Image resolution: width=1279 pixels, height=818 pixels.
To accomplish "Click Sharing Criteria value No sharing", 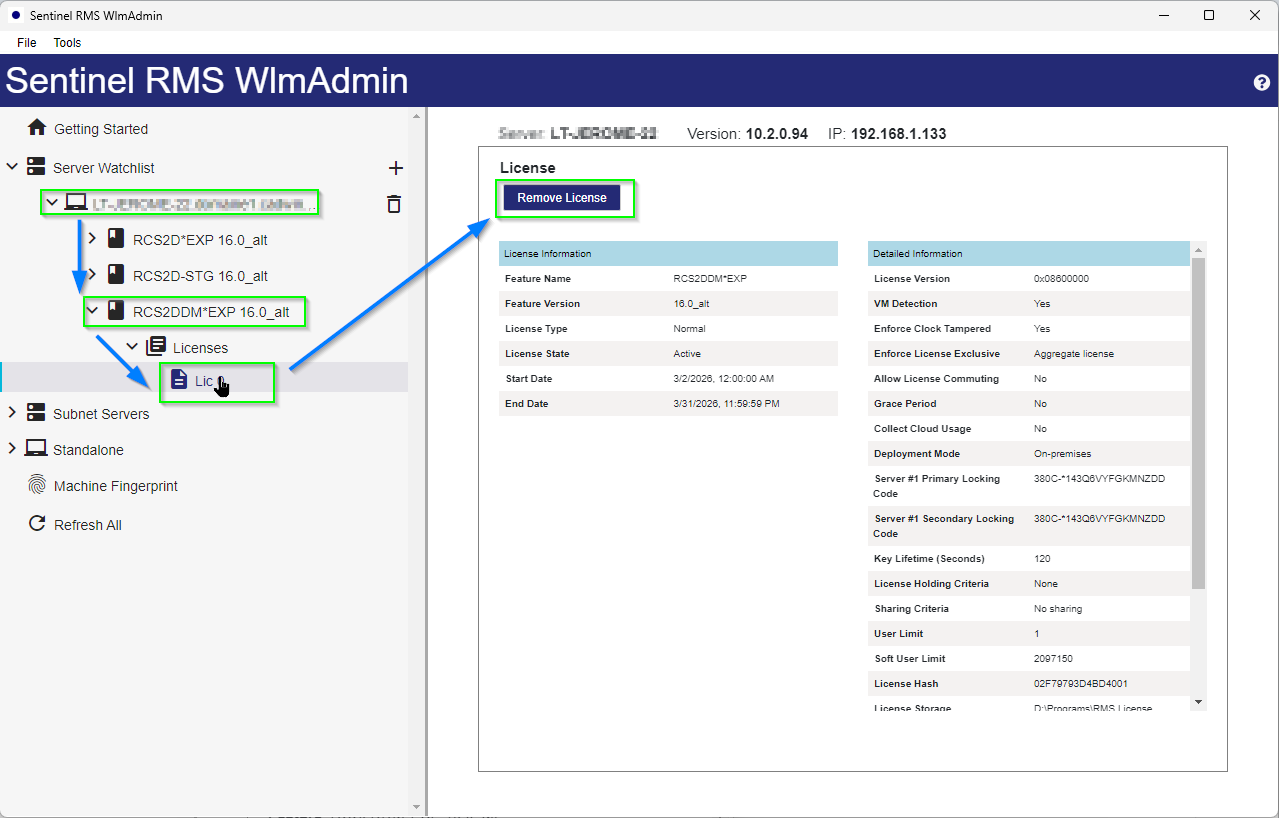I will tap(1058, 609).
